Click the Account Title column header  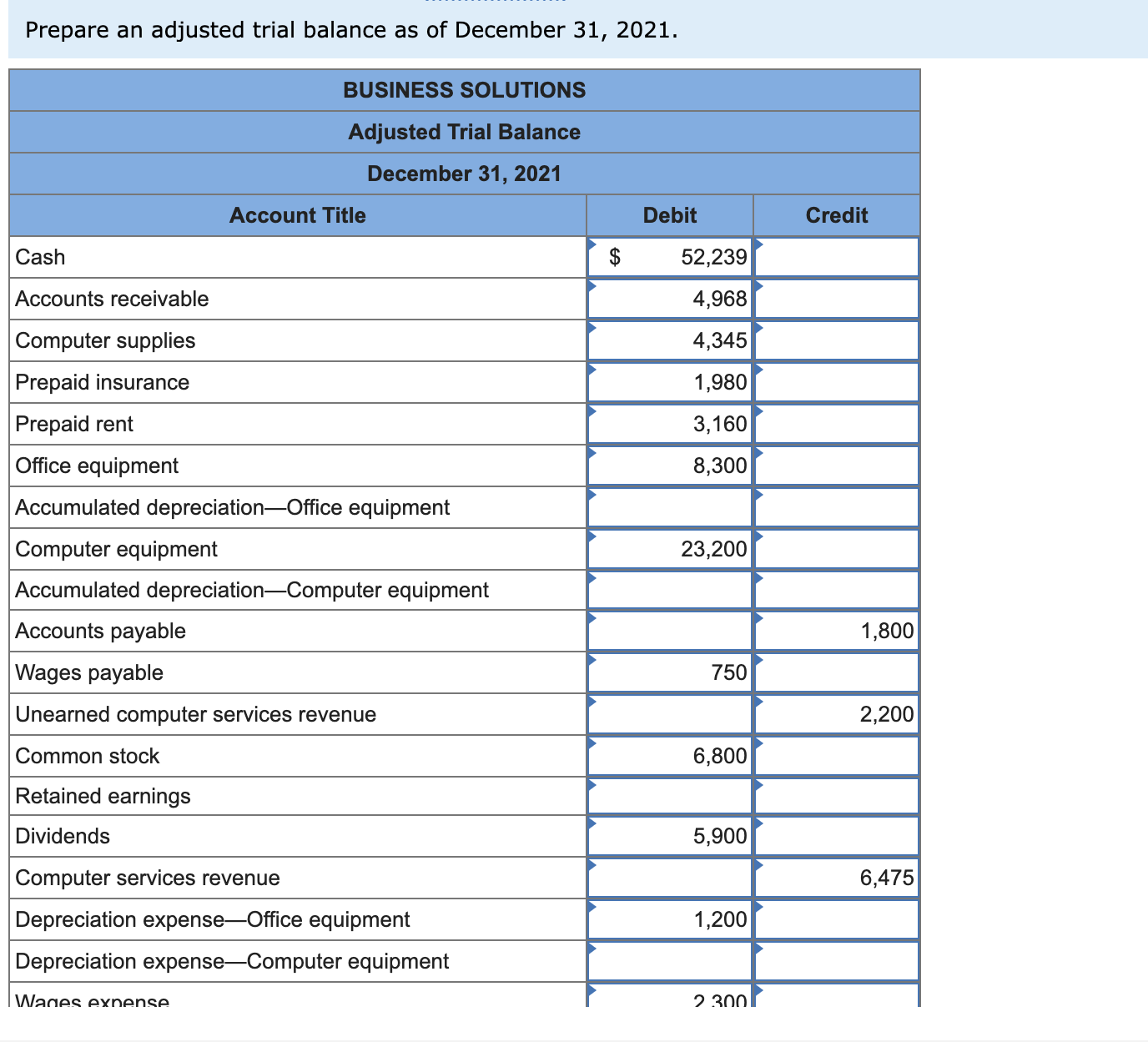click(x=297, y=215)
